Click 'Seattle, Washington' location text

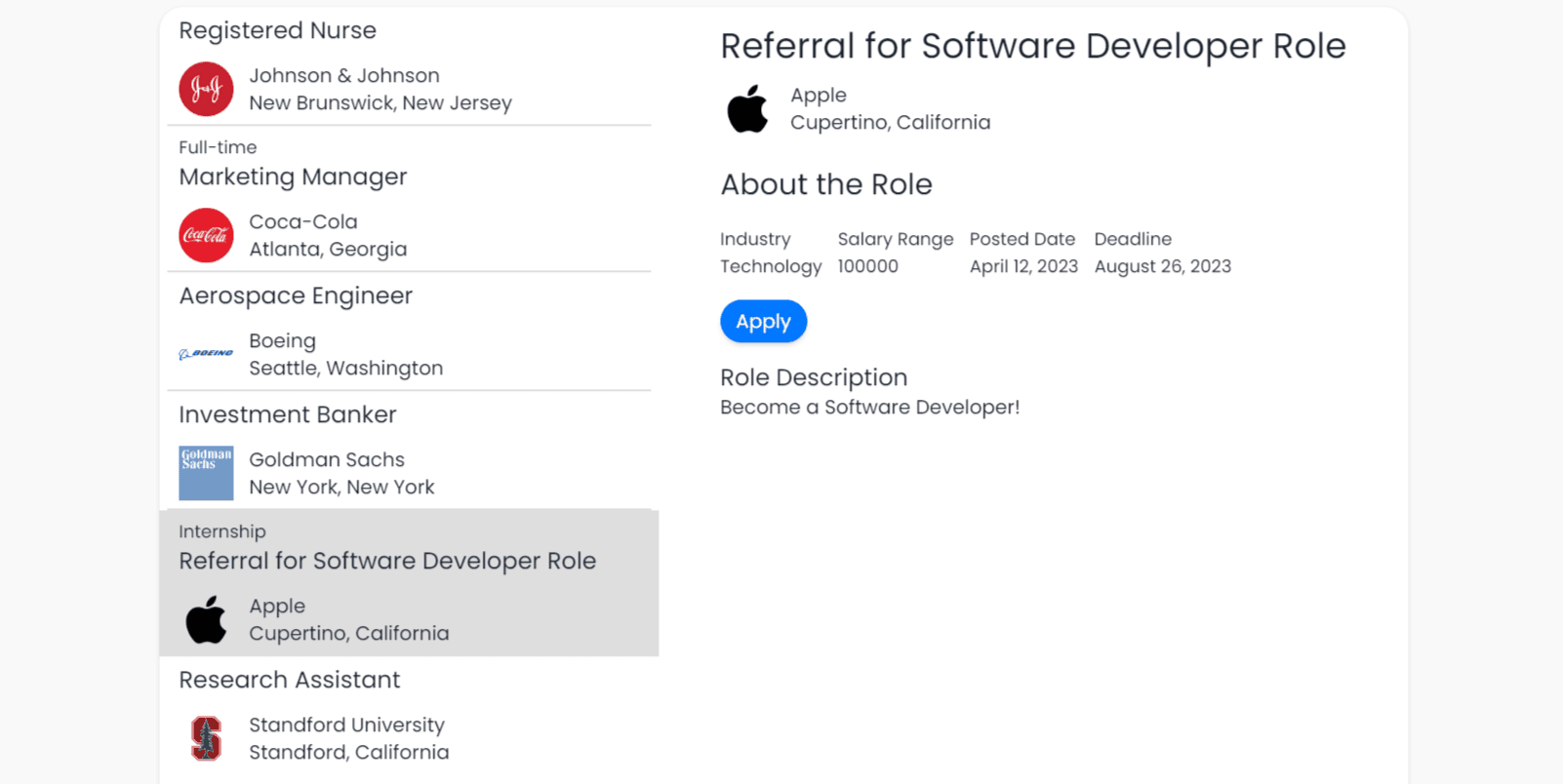[x=346, y=368]
